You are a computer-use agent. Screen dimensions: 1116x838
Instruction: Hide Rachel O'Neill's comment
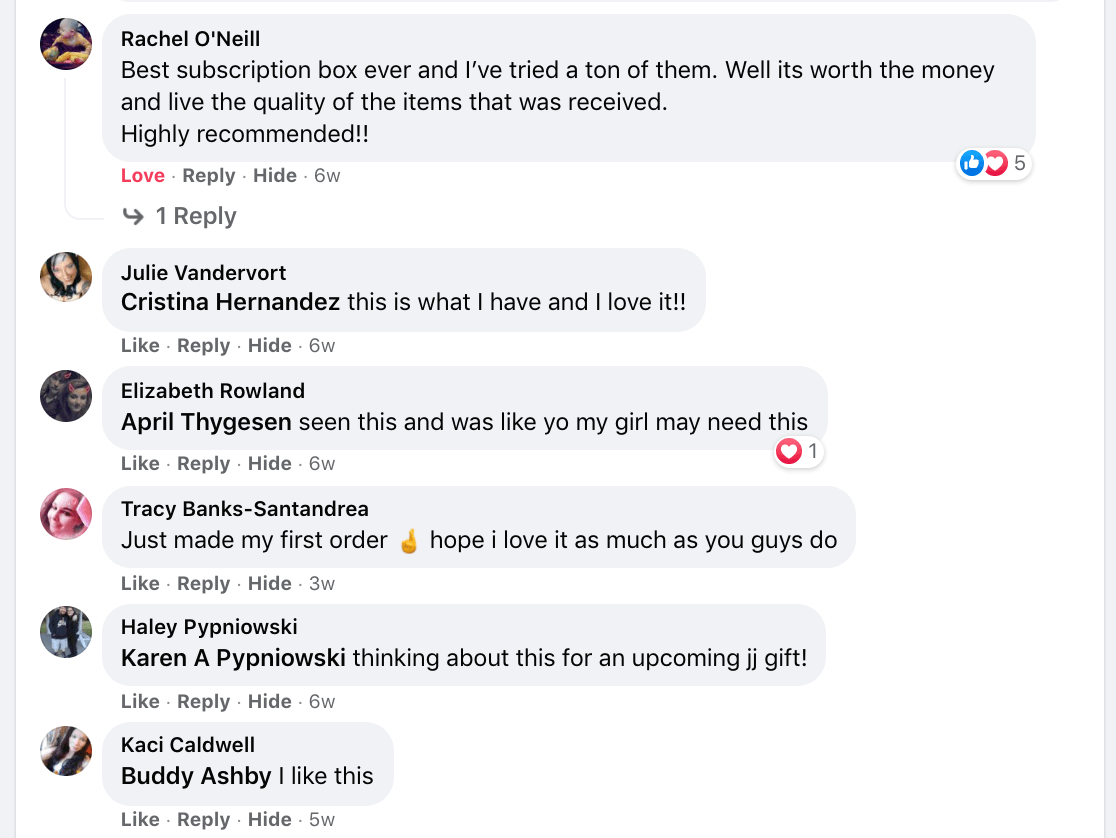pos(274,176)
